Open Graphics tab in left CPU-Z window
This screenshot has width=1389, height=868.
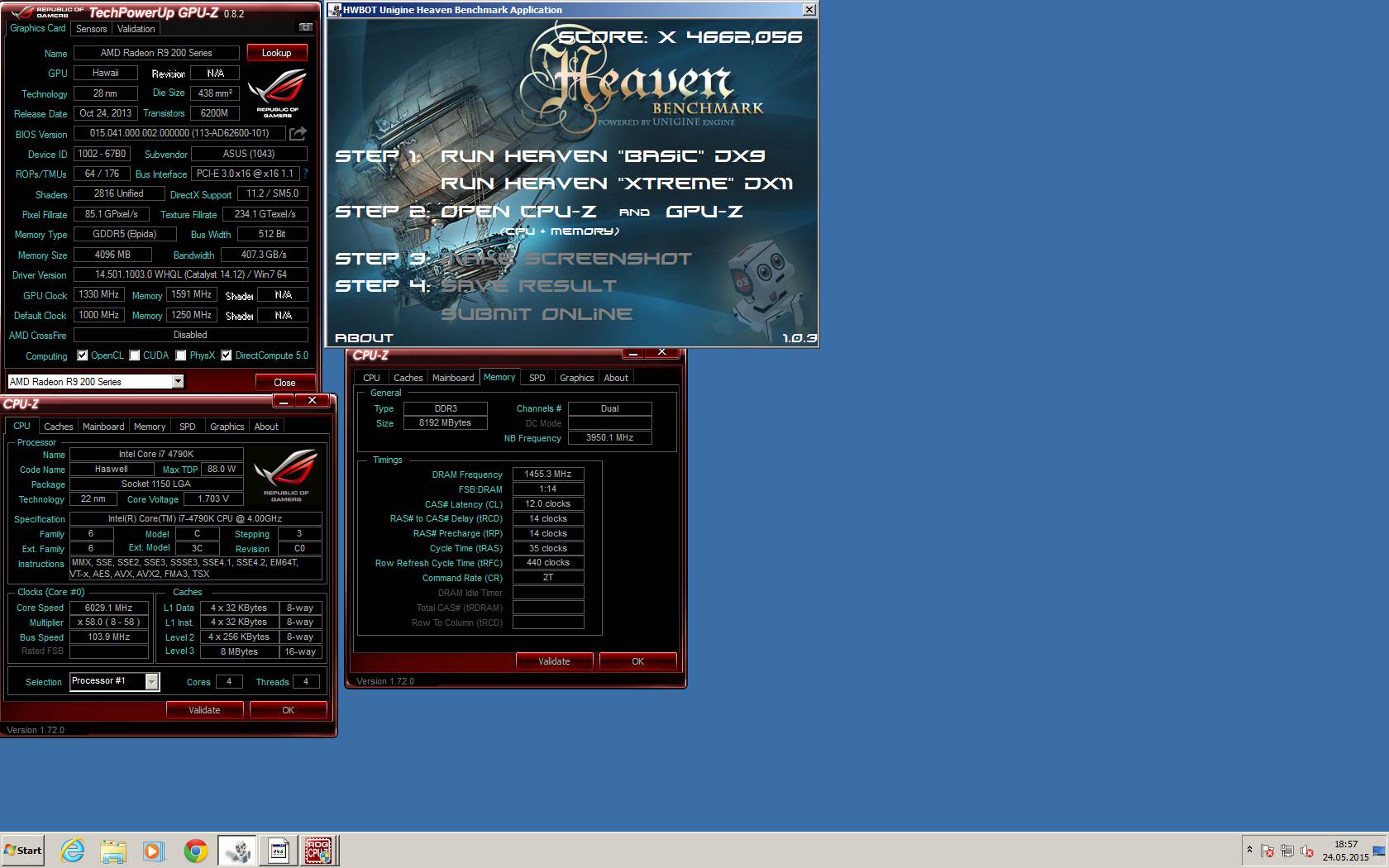tap(227, 427)
